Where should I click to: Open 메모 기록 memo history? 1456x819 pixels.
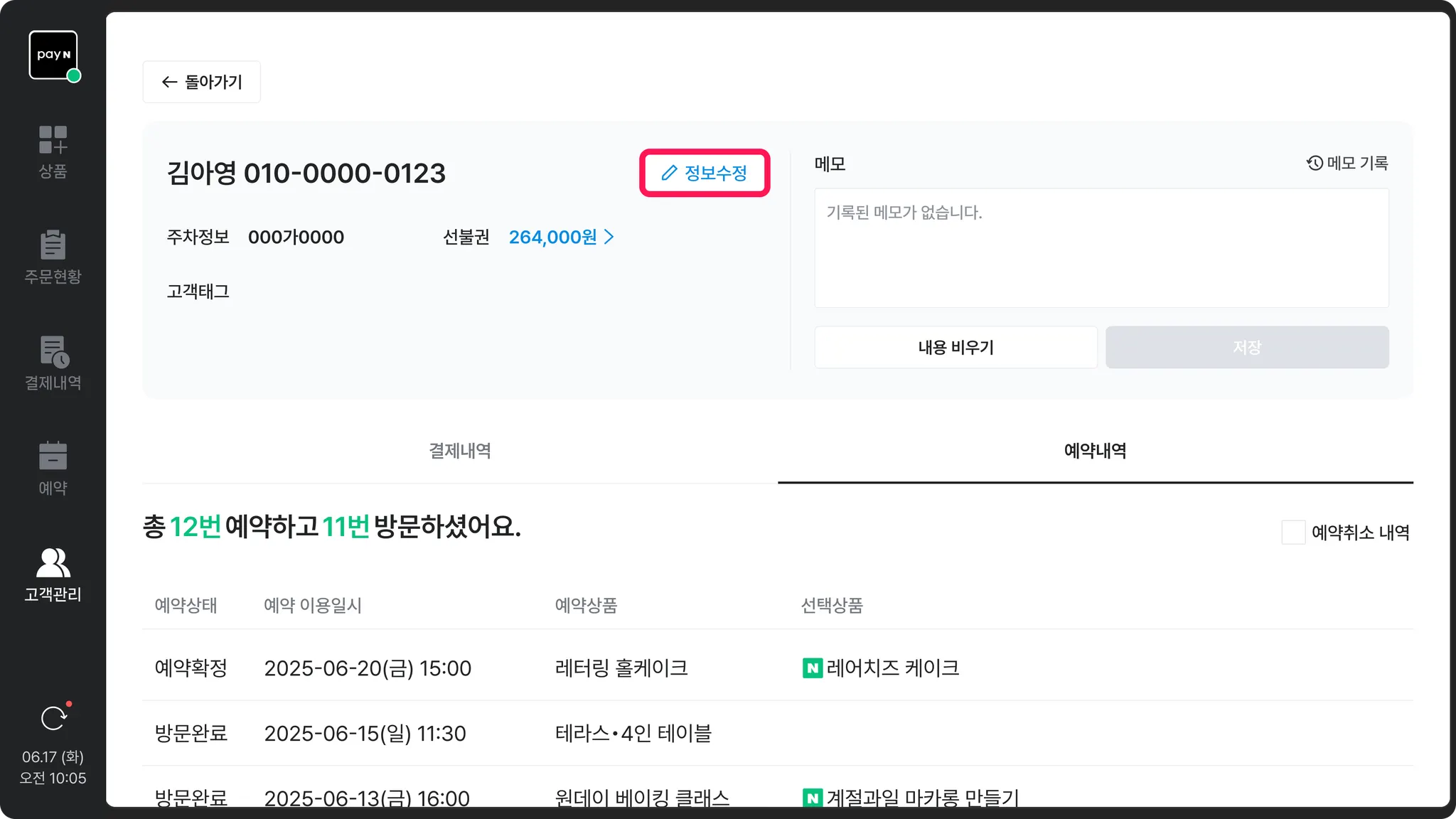click(x=1347, y=164)
